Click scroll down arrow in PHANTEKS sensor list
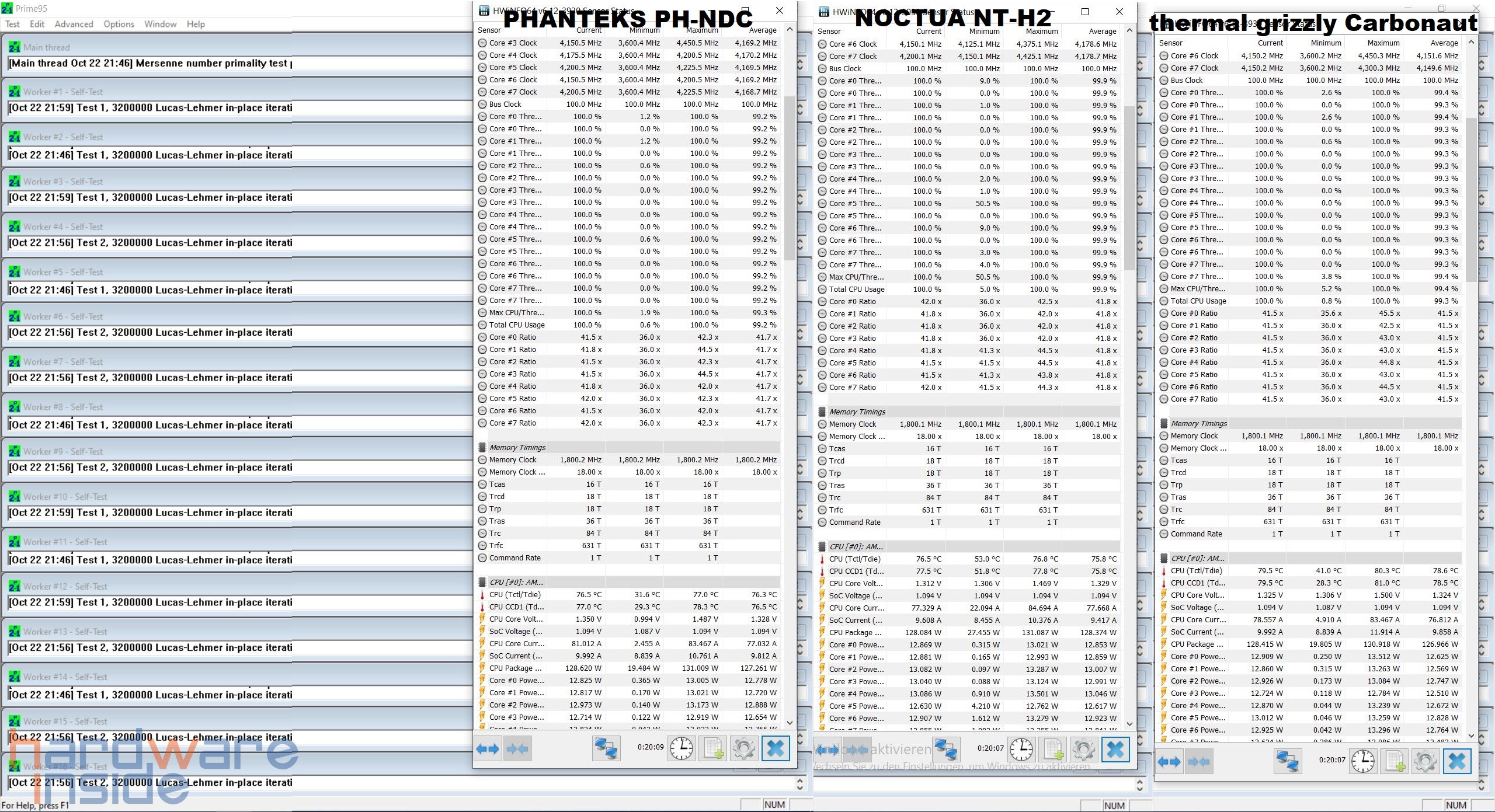Screen dimensions: 1495x812 click(x=790, y=722)
